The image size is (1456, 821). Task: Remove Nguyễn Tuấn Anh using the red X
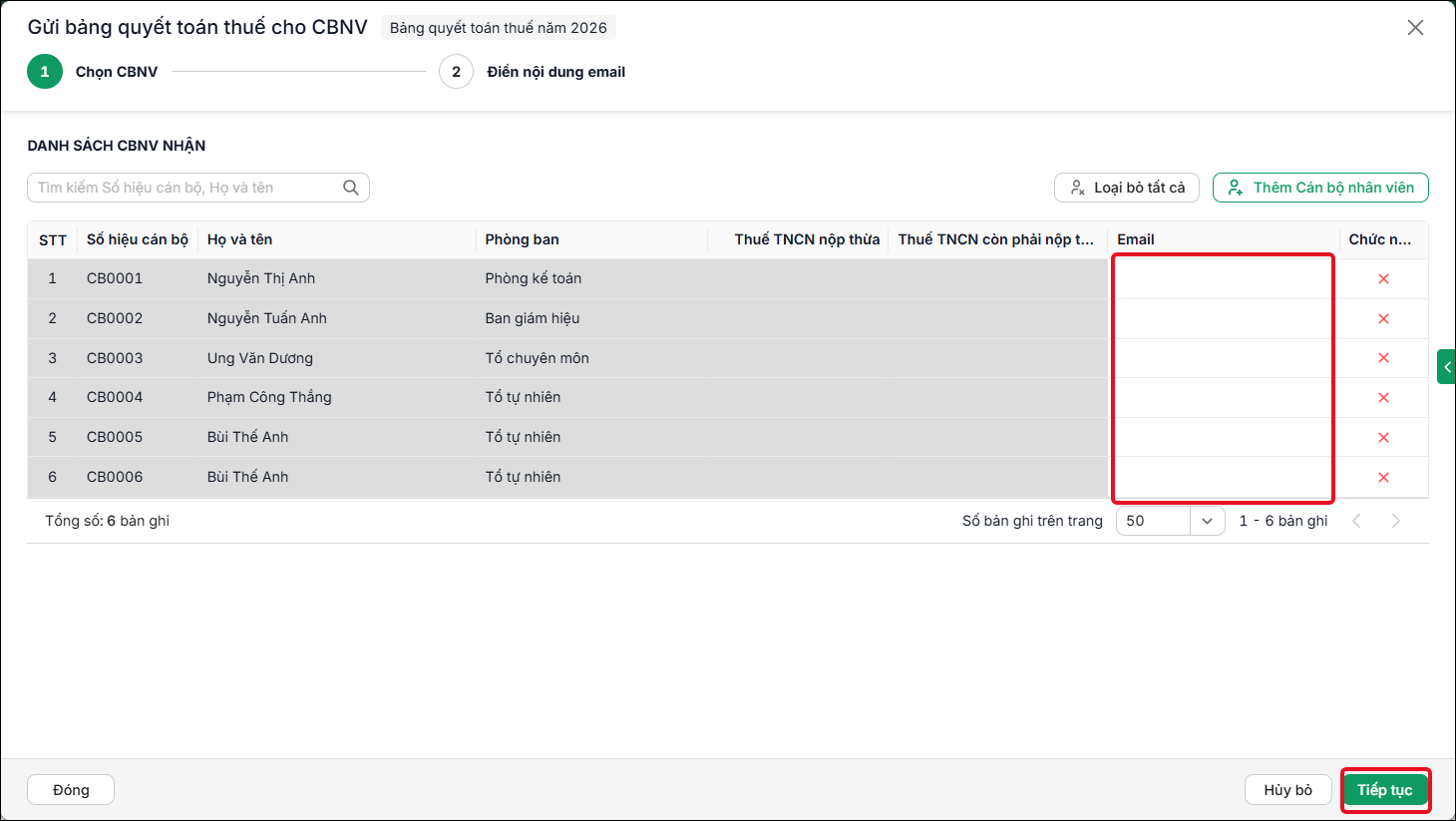pyautogui.click(x=1383, y=319)
